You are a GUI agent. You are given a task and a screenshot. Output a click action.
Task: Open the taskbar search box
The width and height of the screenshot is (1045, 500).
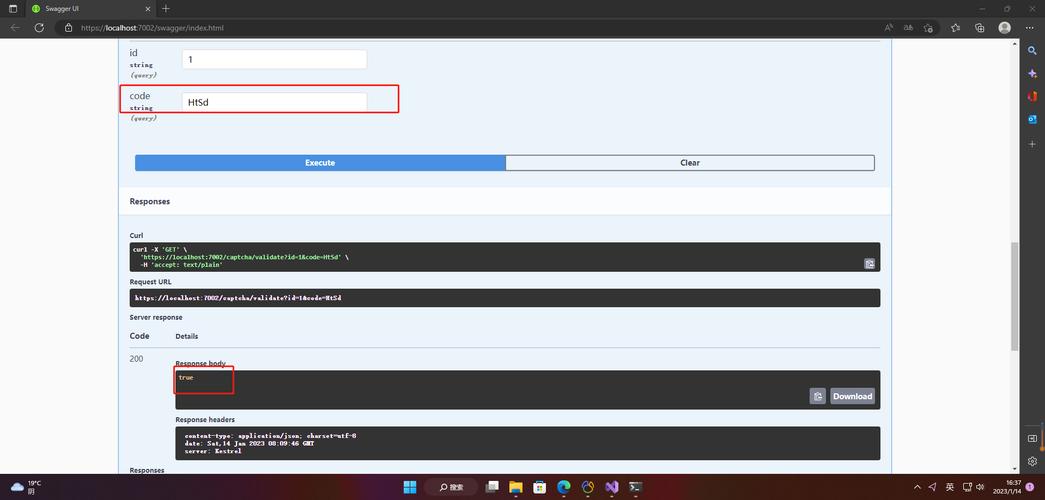coord(451,487)
